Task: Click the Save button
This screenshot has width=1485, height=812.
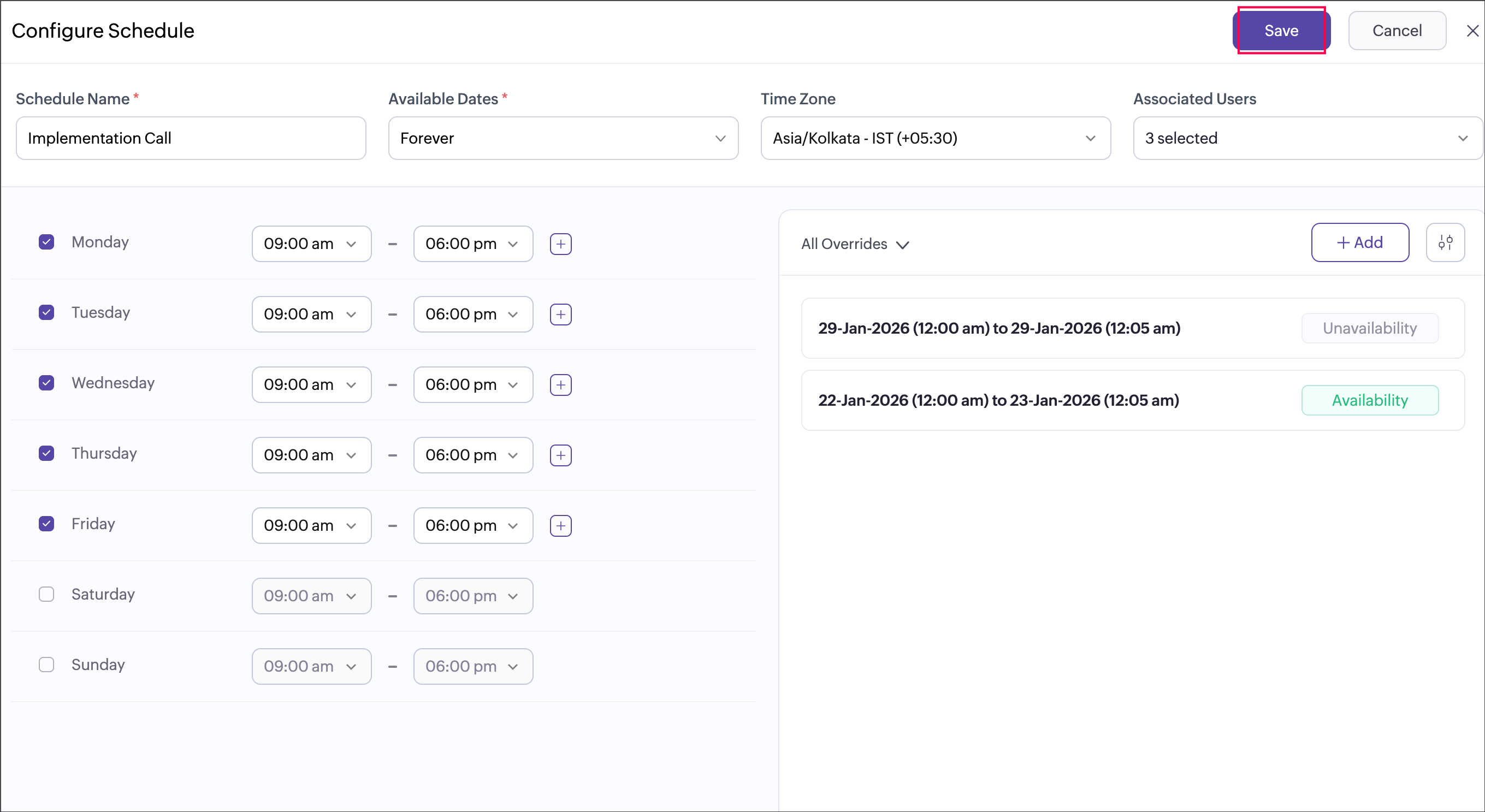Action: (x=1281, y=31)
